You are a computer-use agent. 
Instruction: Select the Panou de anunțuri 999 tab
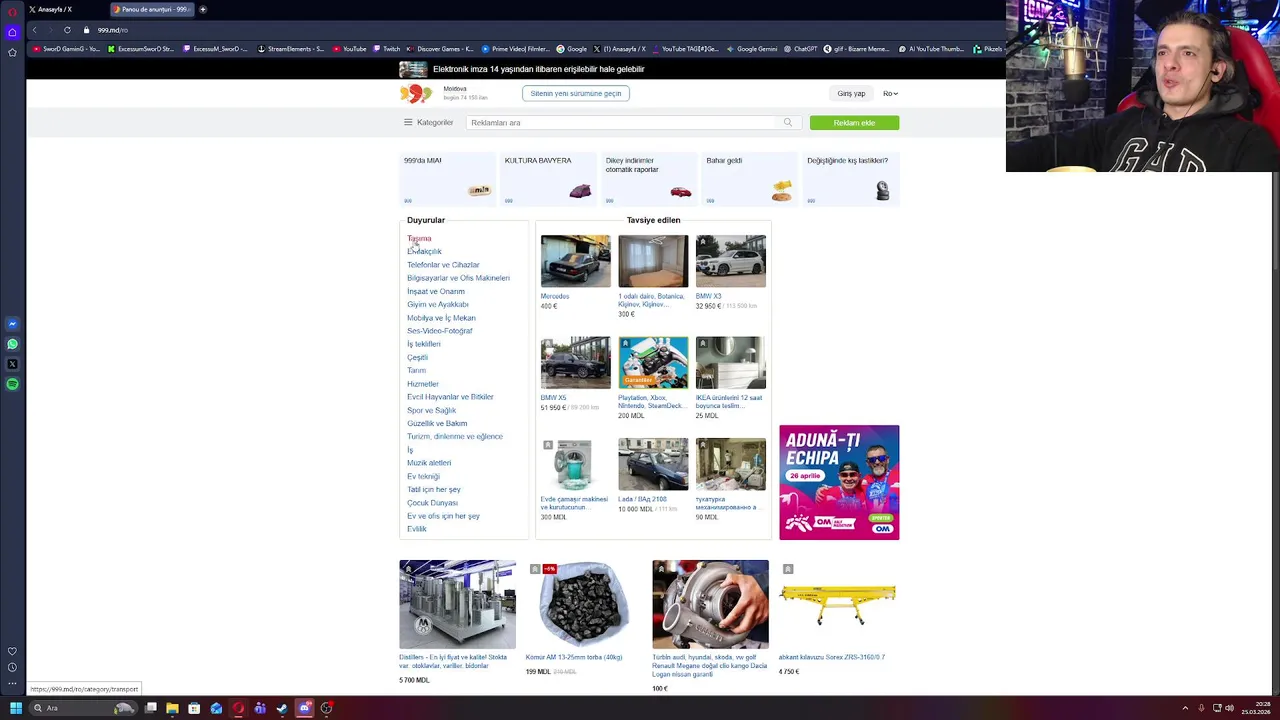click(152, 9)
